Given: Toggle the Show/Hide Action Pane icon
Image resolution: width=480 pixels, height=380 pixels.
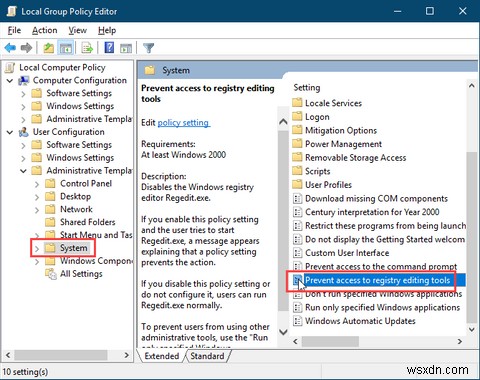Looking at the screenshot, I should coord(126,48).
